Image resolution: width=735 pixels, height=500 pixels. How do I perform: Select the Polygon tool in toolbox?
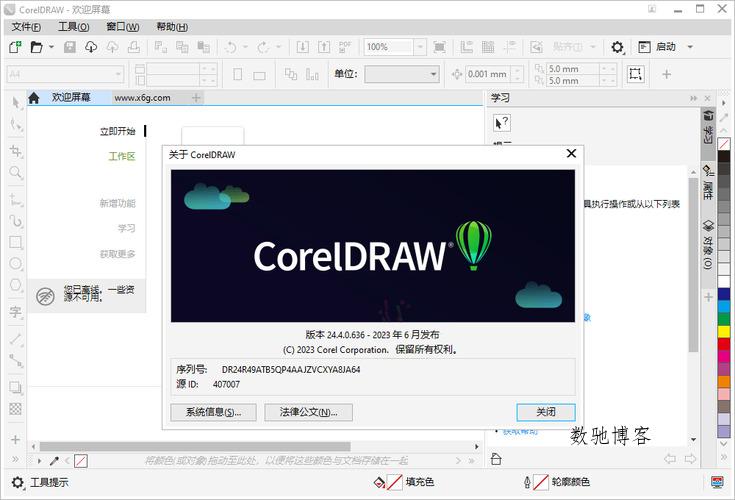[x=16, y=285]
